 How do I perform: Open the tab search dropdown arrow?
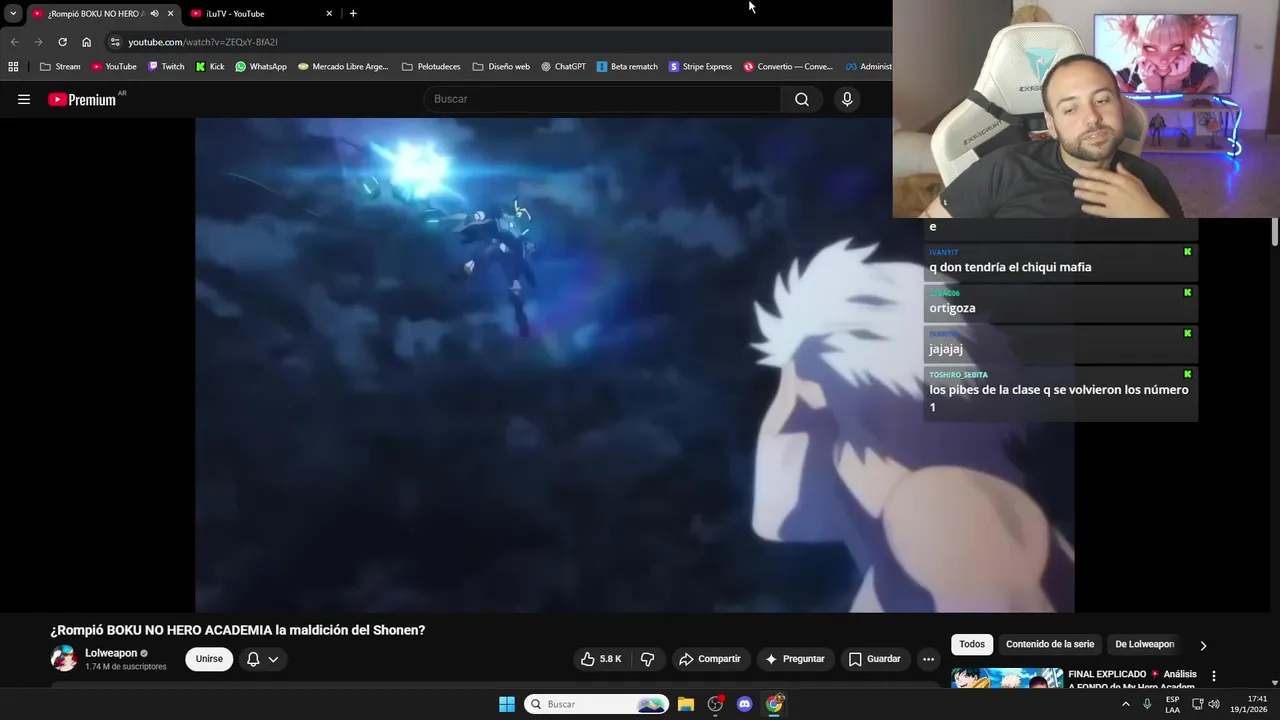[13, 13]
